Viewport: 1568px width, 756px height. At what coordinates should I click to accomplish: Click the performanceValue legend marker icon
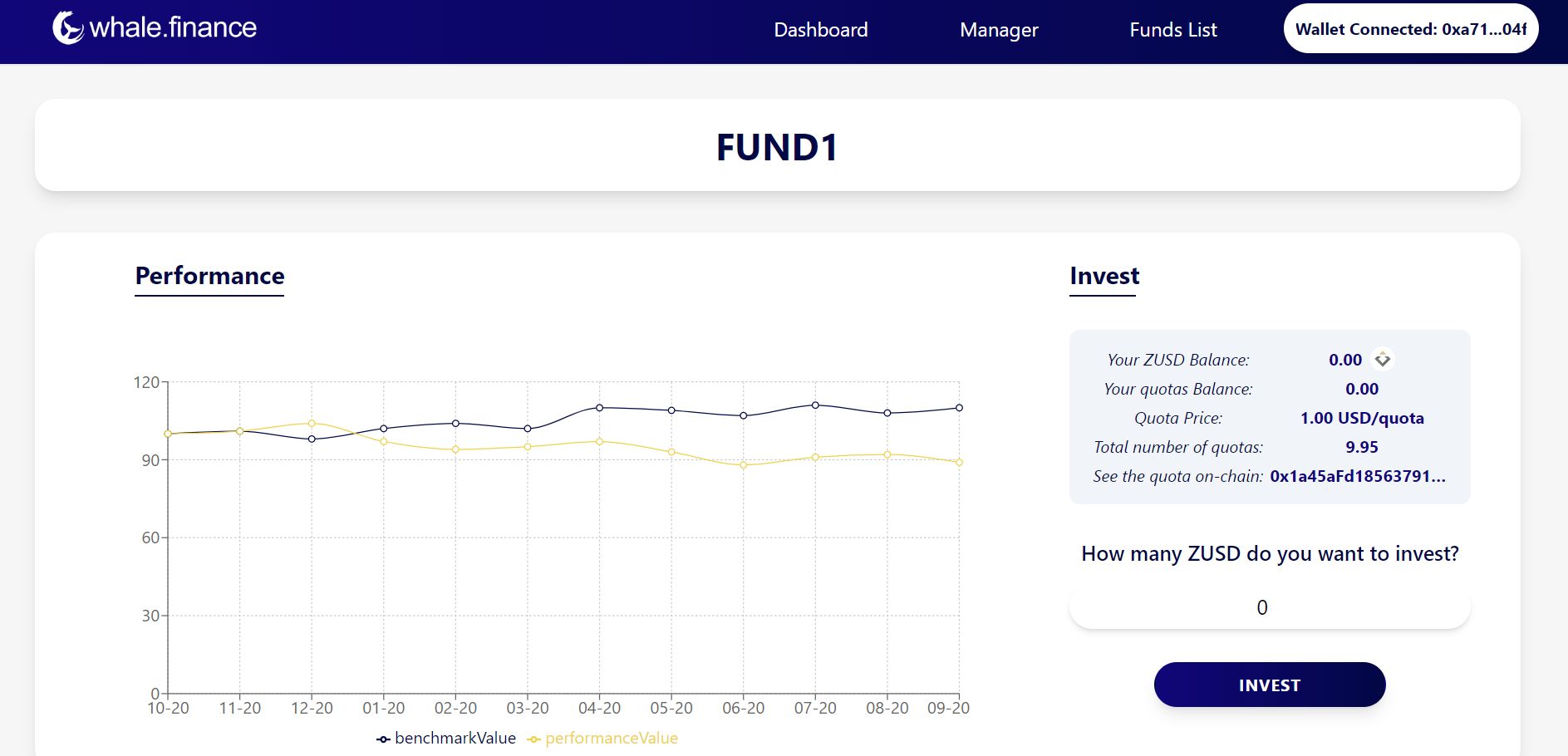533,739
